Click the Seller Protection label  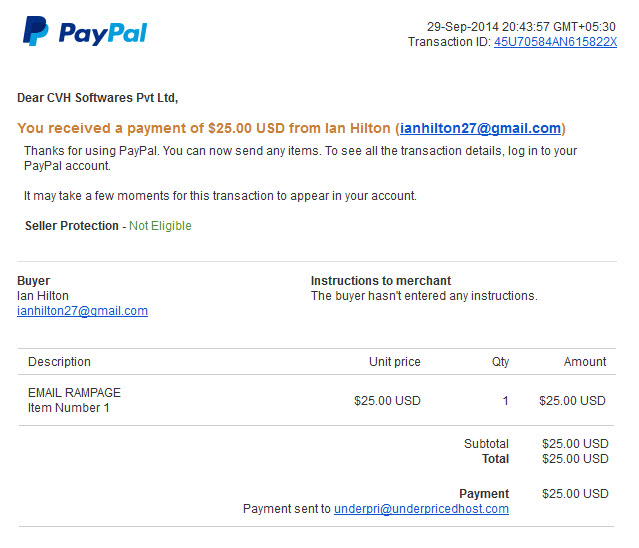click(x=72, y=226)
